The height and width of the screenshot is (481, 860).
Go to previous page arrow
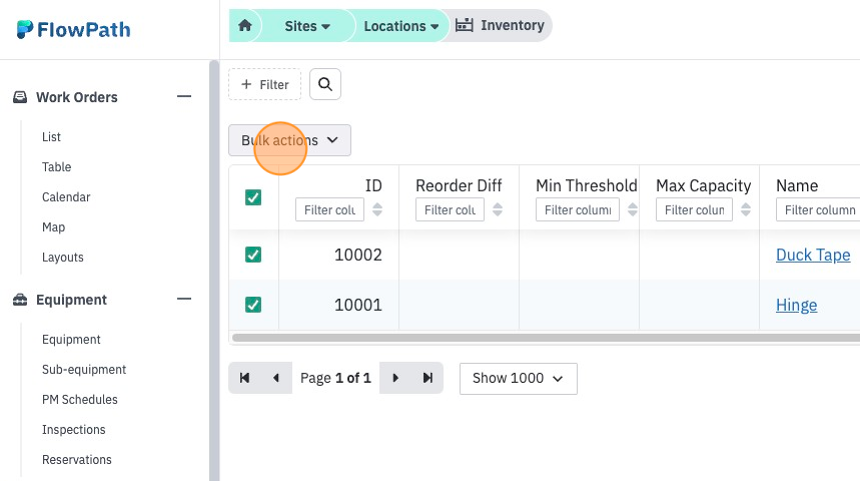276,378
